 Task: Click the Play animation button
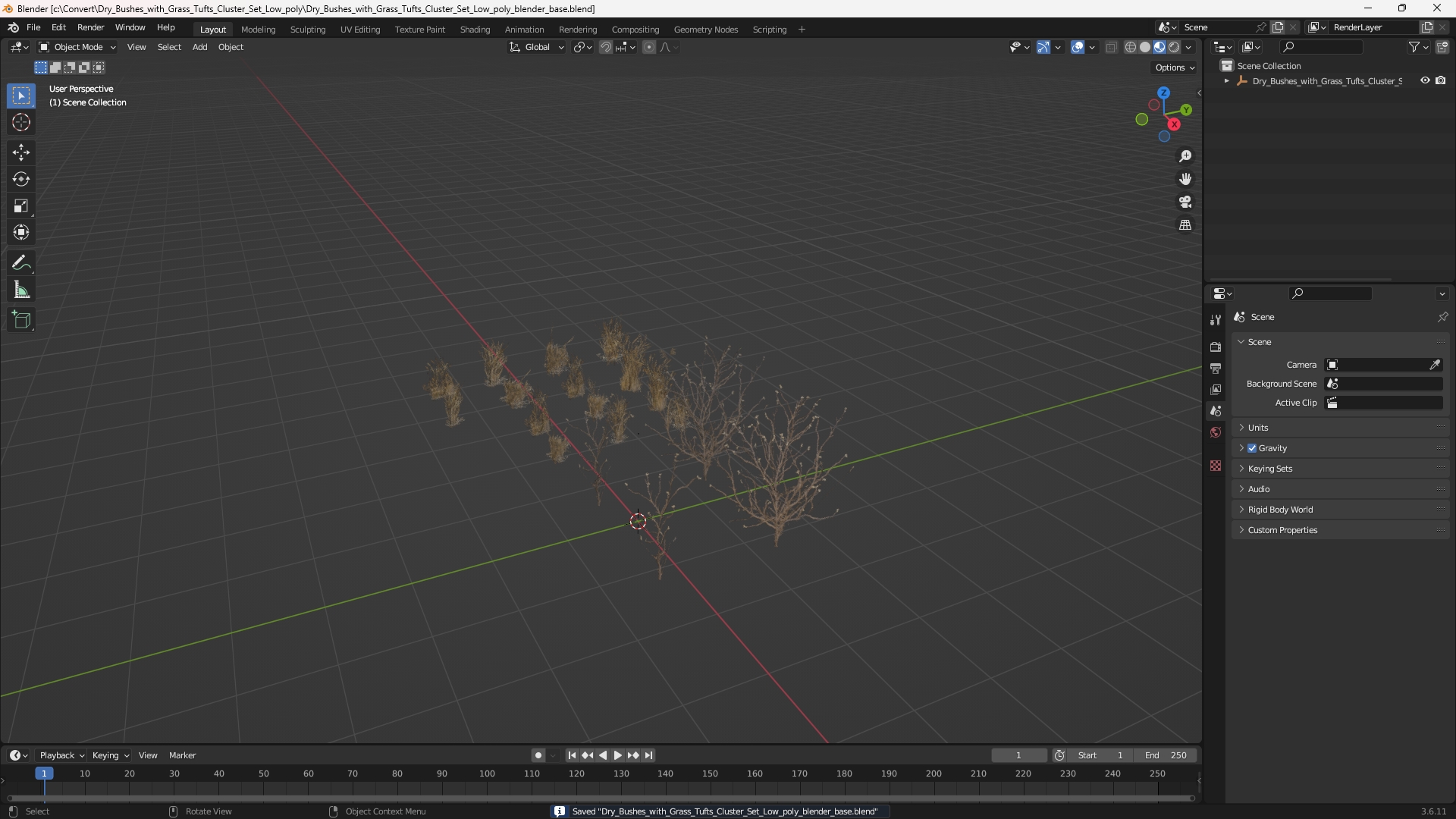[x=617, y=755]
